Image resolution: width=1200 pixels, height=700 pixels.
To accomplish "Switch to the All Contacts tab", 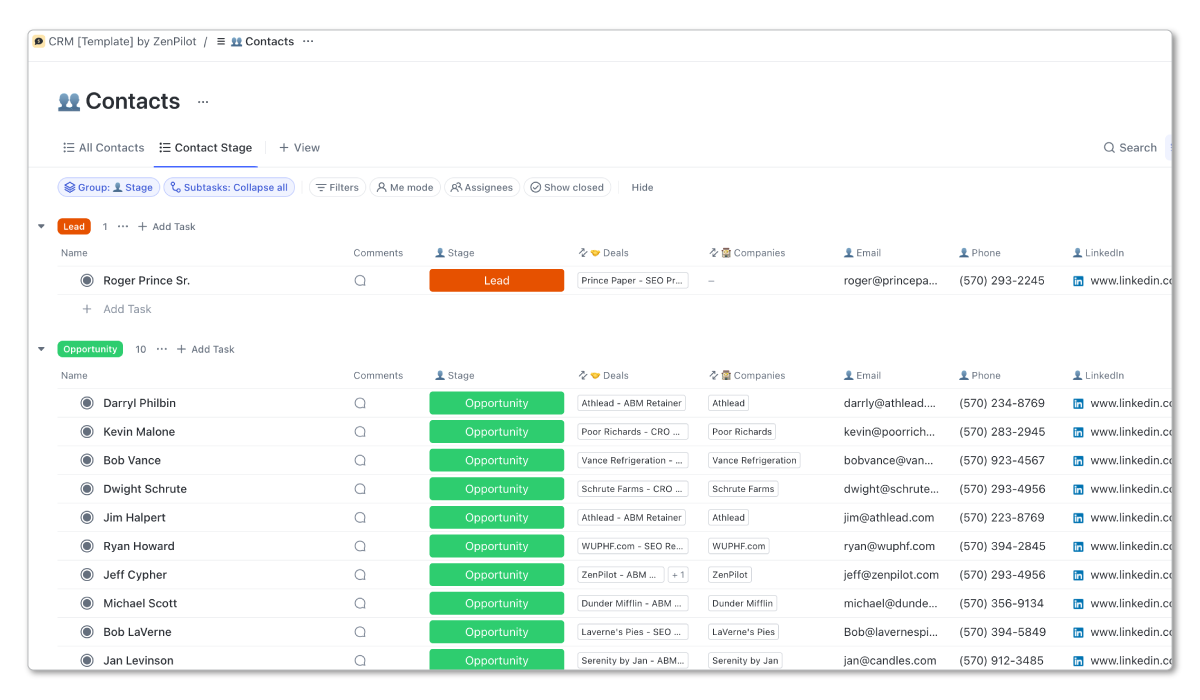I will click(x=103, y=147).
